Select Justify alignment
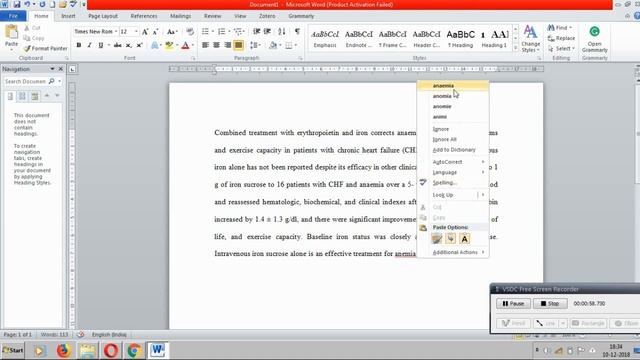This screenshot has height=360, width=640. point(238,45)
